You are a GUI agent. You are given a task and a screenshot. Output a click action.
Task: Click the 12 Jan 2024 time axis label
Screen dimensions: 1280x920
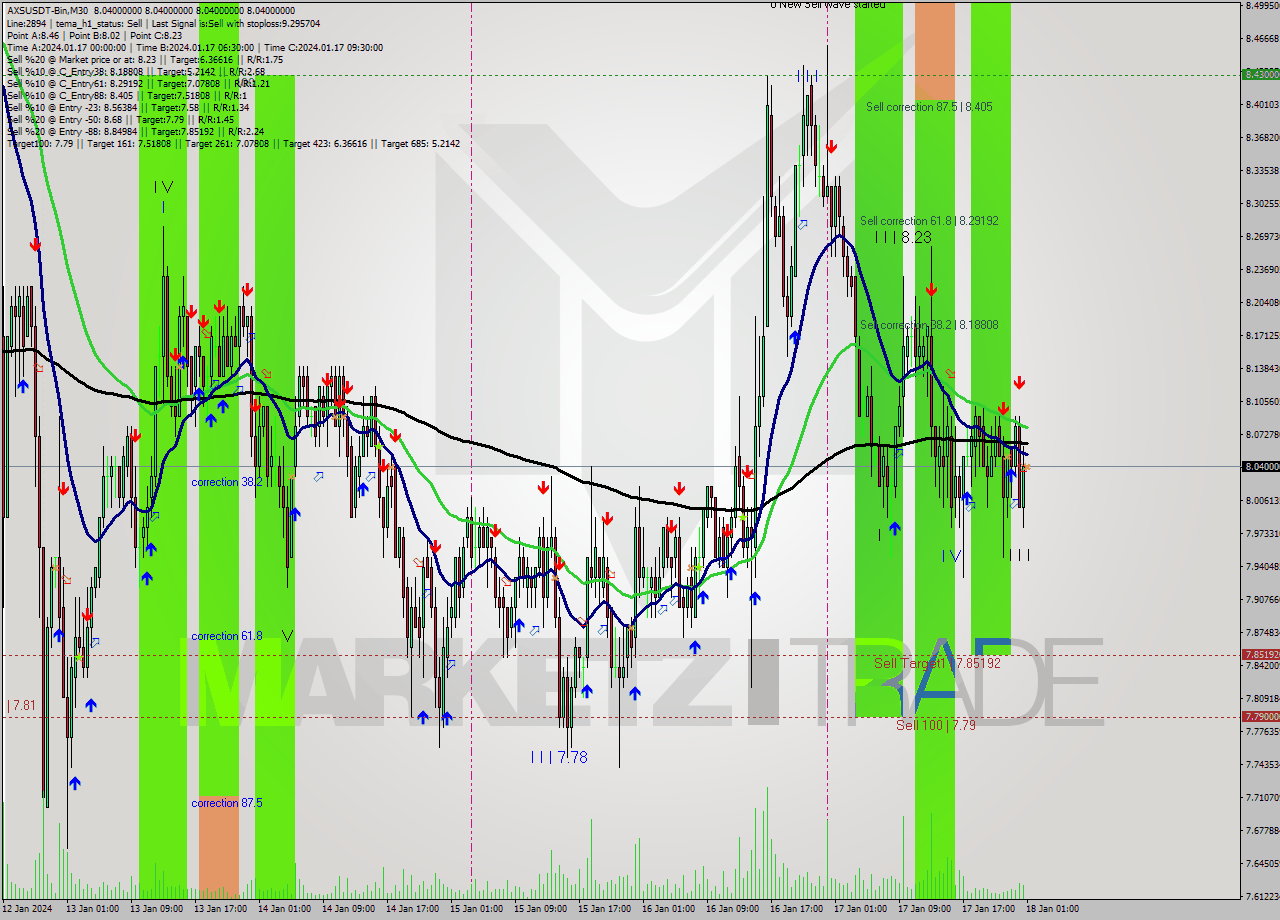(27, 909)
